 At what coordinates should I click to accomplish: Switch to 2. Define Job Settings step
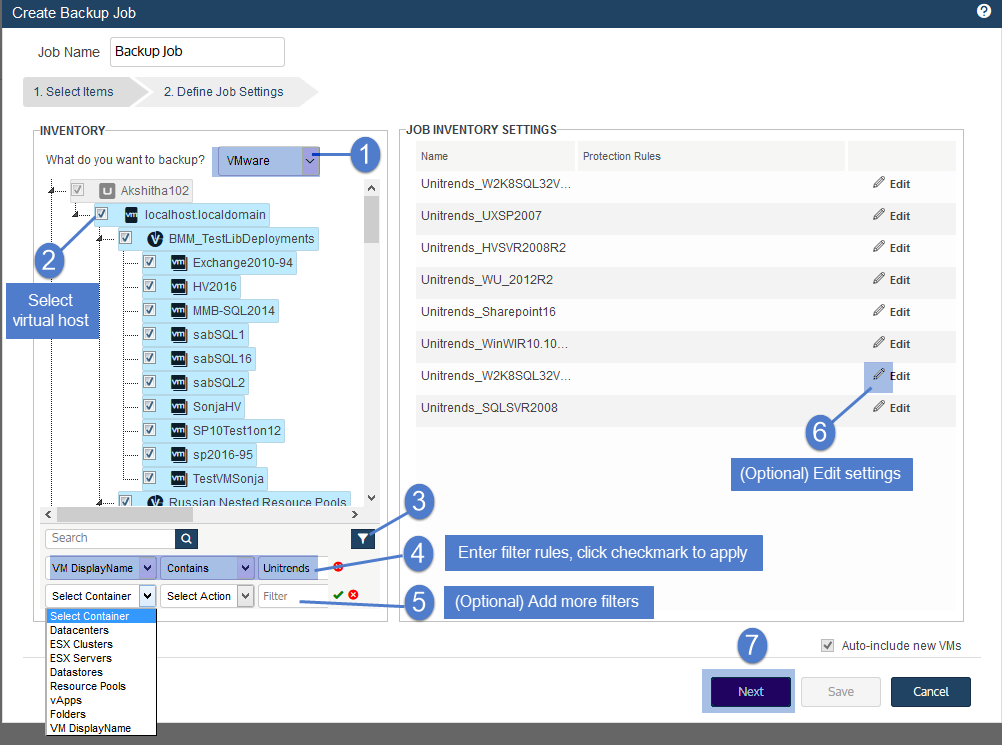point(224,92)
